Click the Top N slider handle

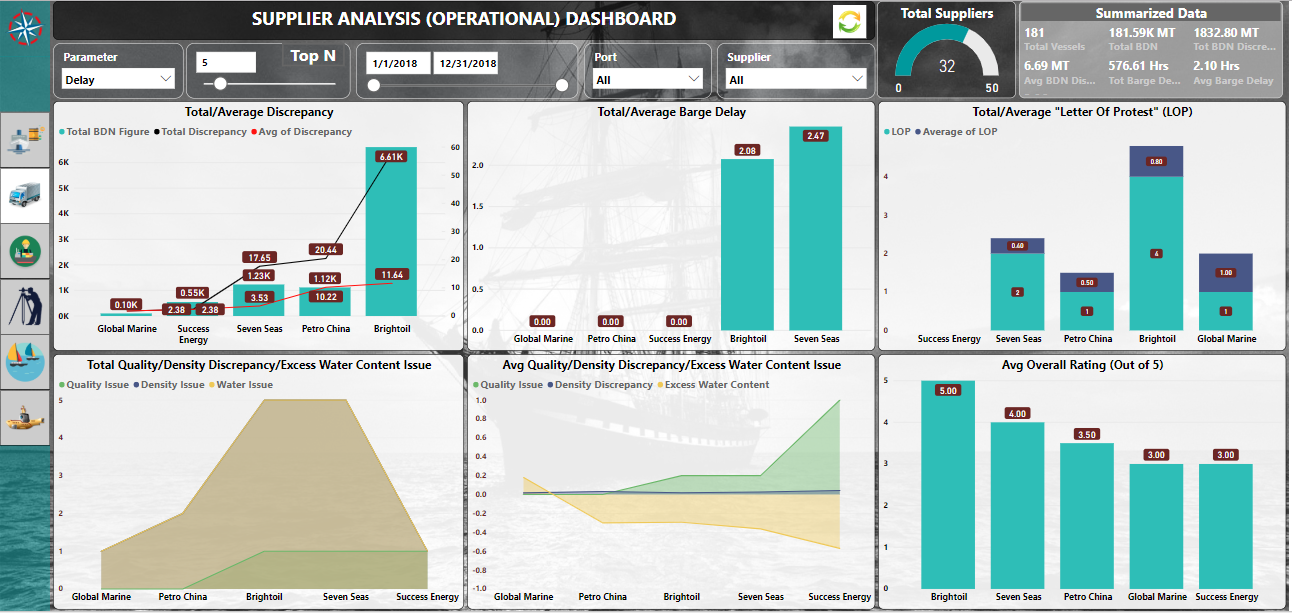(220, 85)
